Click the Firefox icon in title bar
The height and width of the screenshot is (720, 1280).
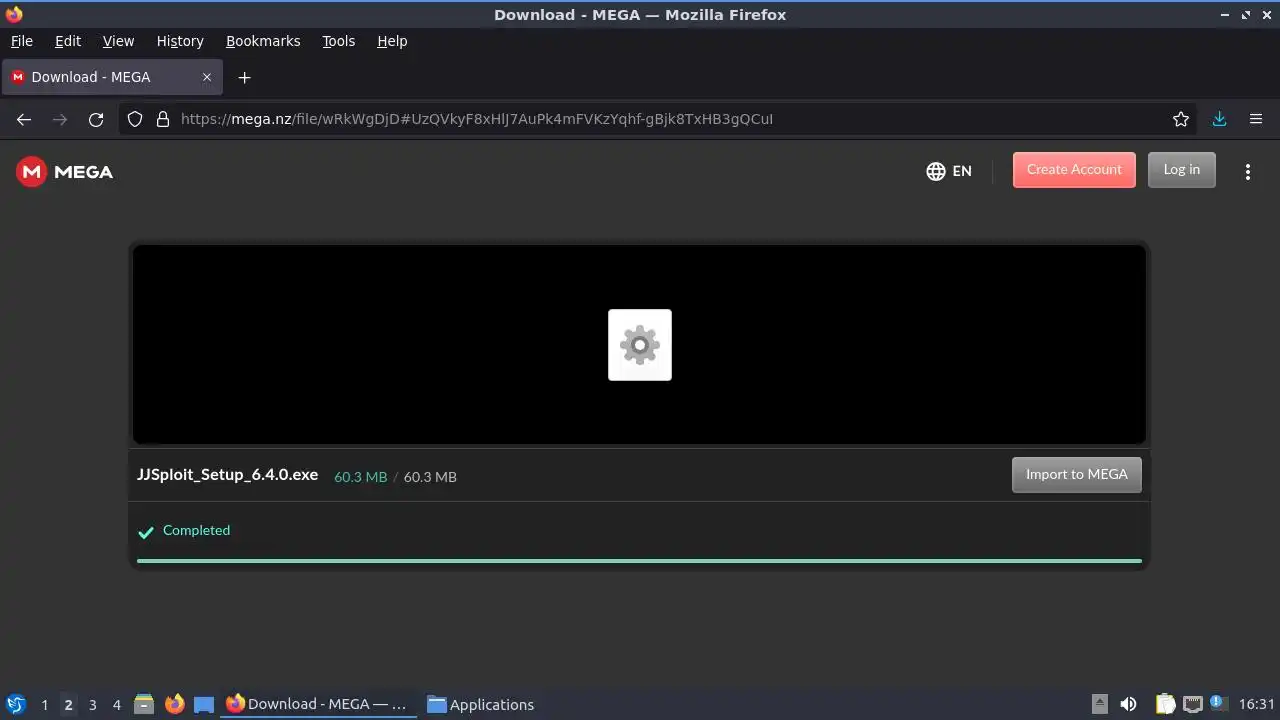point(14,14)
